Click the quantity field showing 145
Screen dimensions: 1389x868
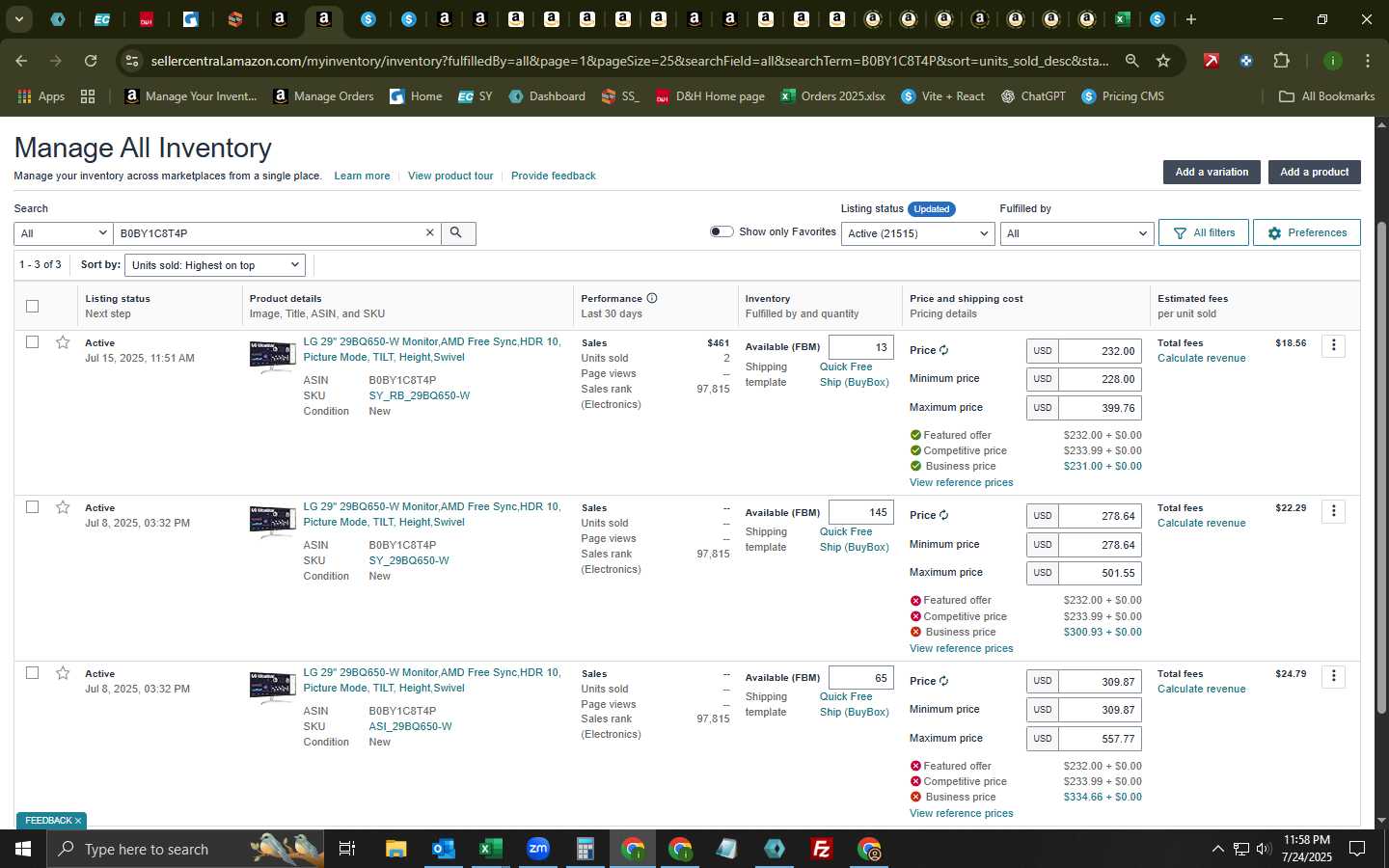pyautogui.click(x=860, y=512)
